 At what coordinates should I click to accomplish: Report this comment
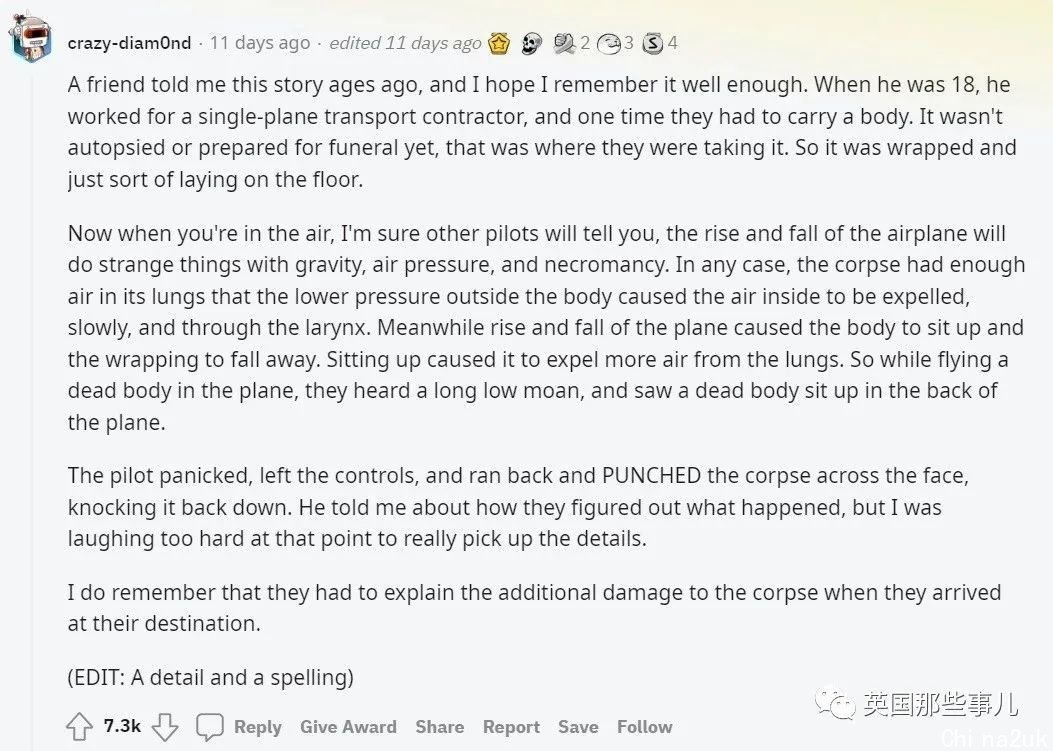[511, 727]
